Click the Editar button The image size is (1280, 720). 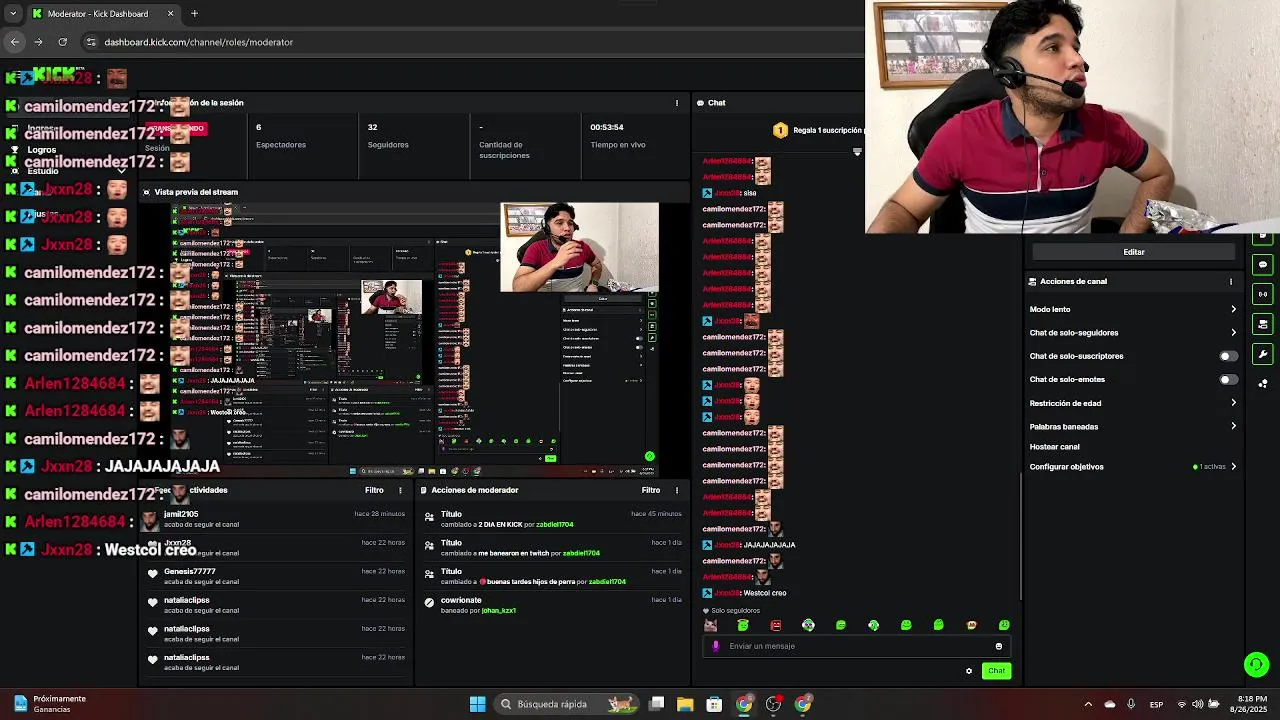[x=1133, y=252]
